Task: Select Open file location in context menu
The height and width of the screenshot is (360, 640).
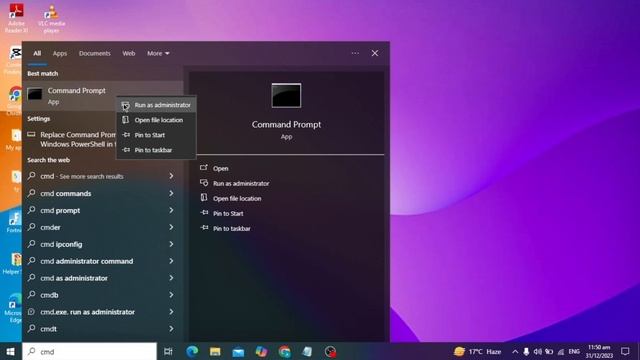Action: pyautogui.click(x=156, y=120)
